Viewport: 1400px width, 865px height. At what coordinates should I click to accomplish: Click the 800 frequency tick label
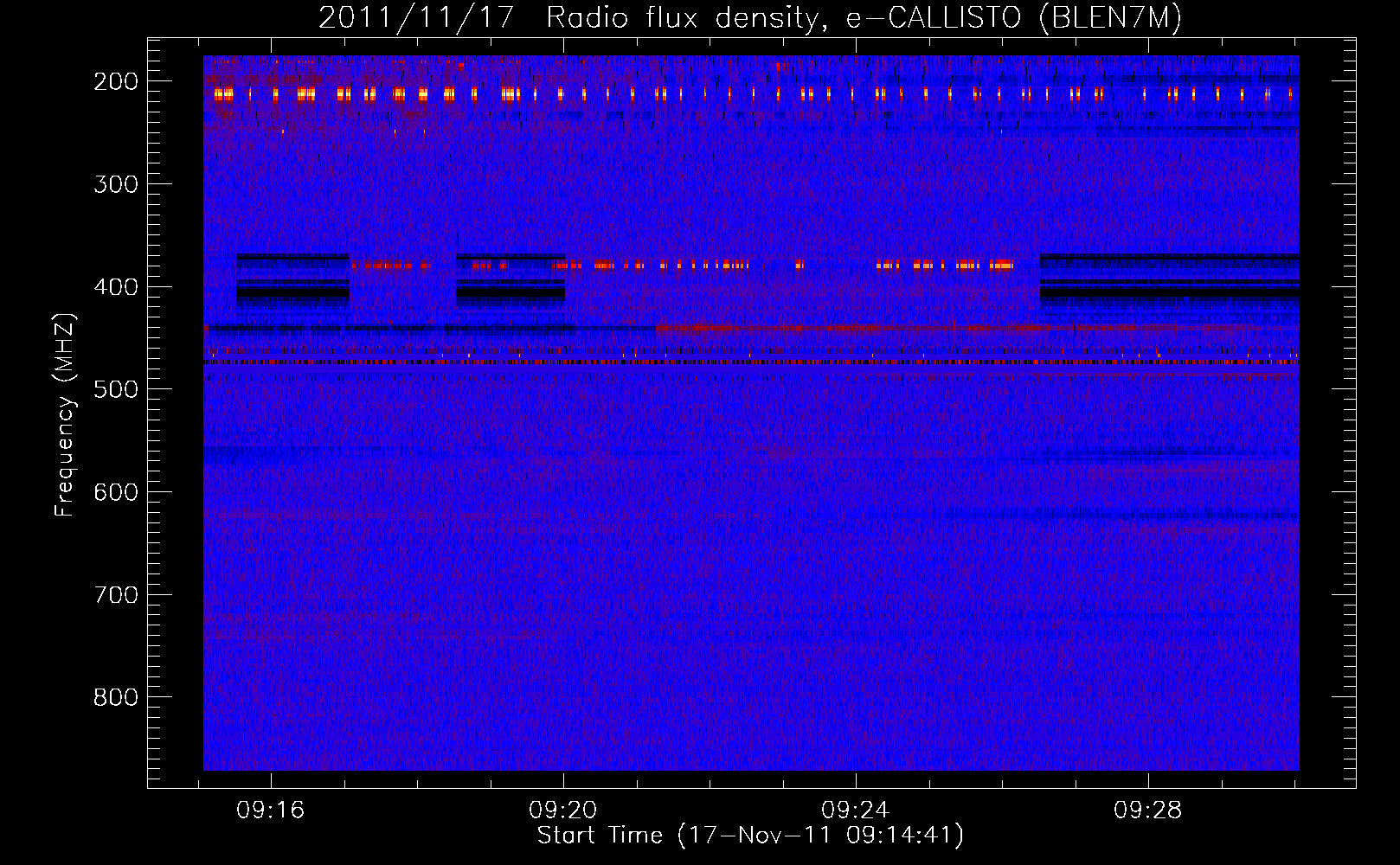pos(116,697)
